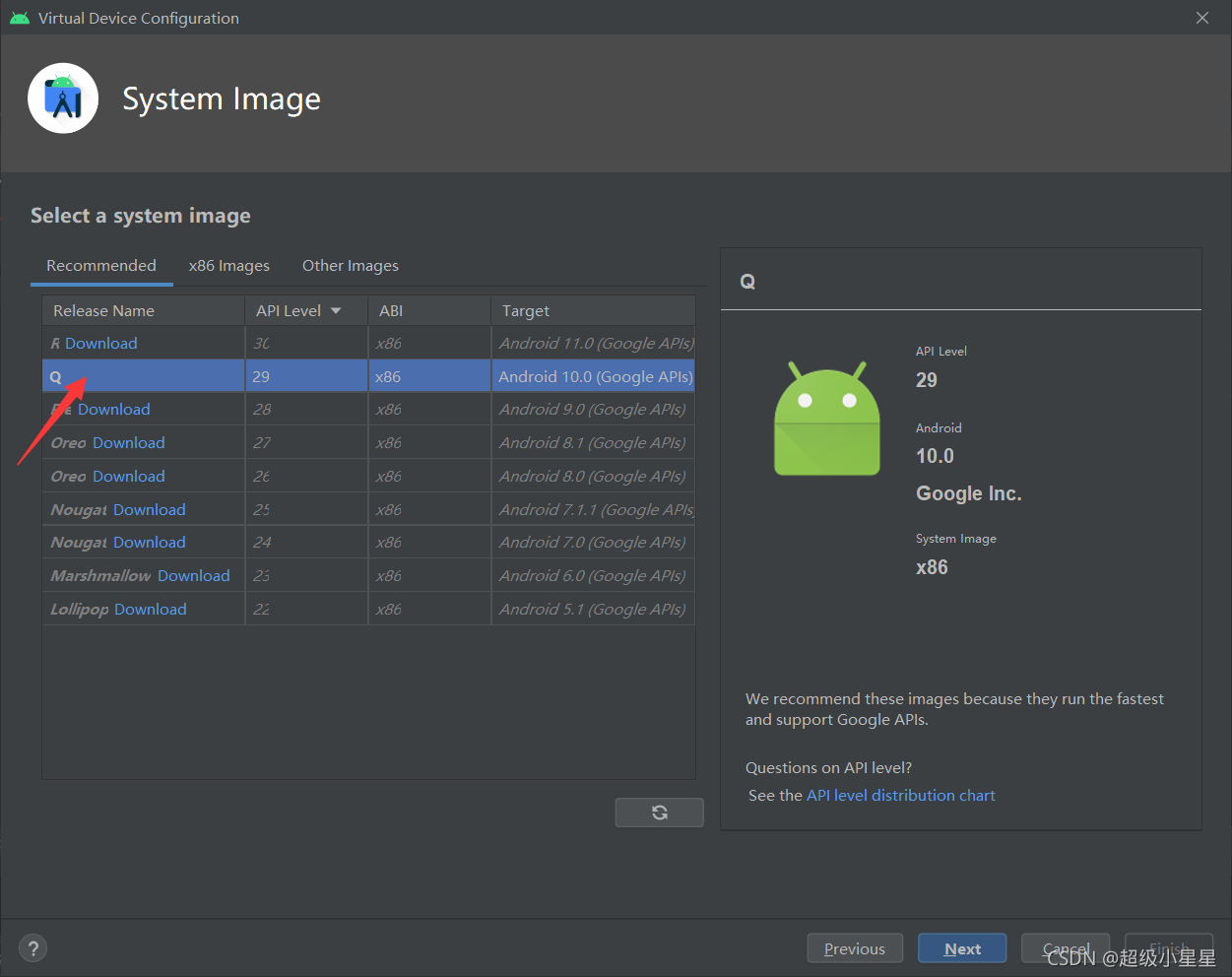Click the Android Studio logo in header

(x=63, y=98)
